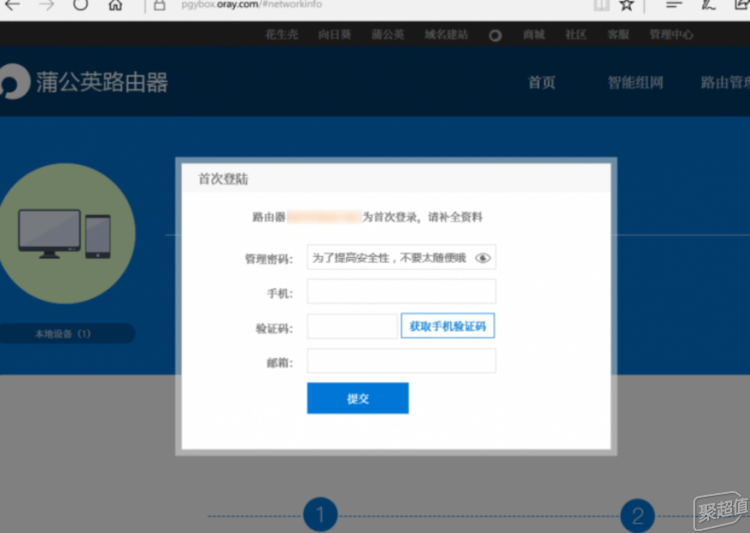This screenshot has height=533, width=750.
Task: Click 获取手机验证码 button
Action: pos(448,326)
